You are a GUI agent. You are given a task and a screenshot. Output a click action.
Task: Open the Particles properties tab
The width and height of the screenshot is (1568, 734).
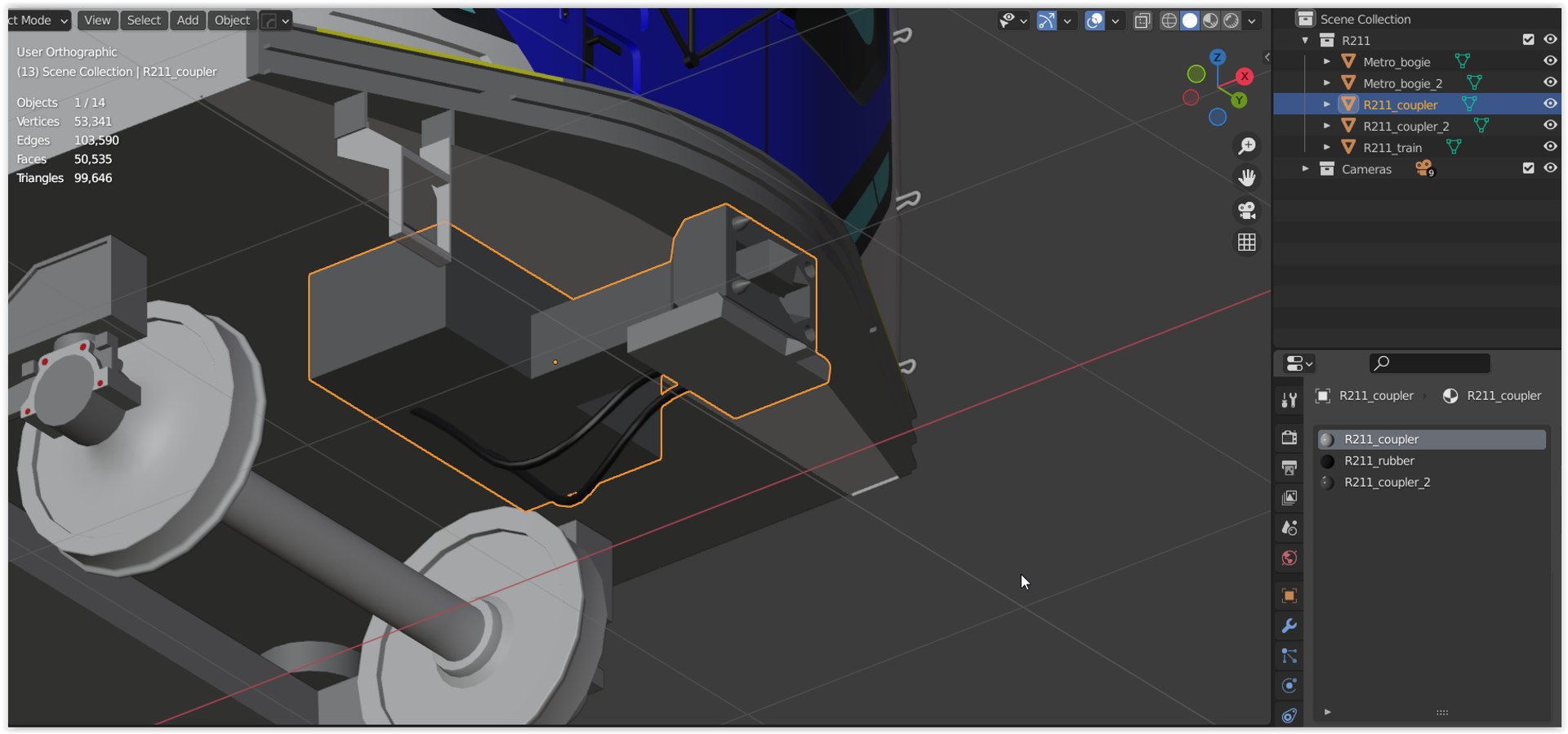tap(1290, 656)
